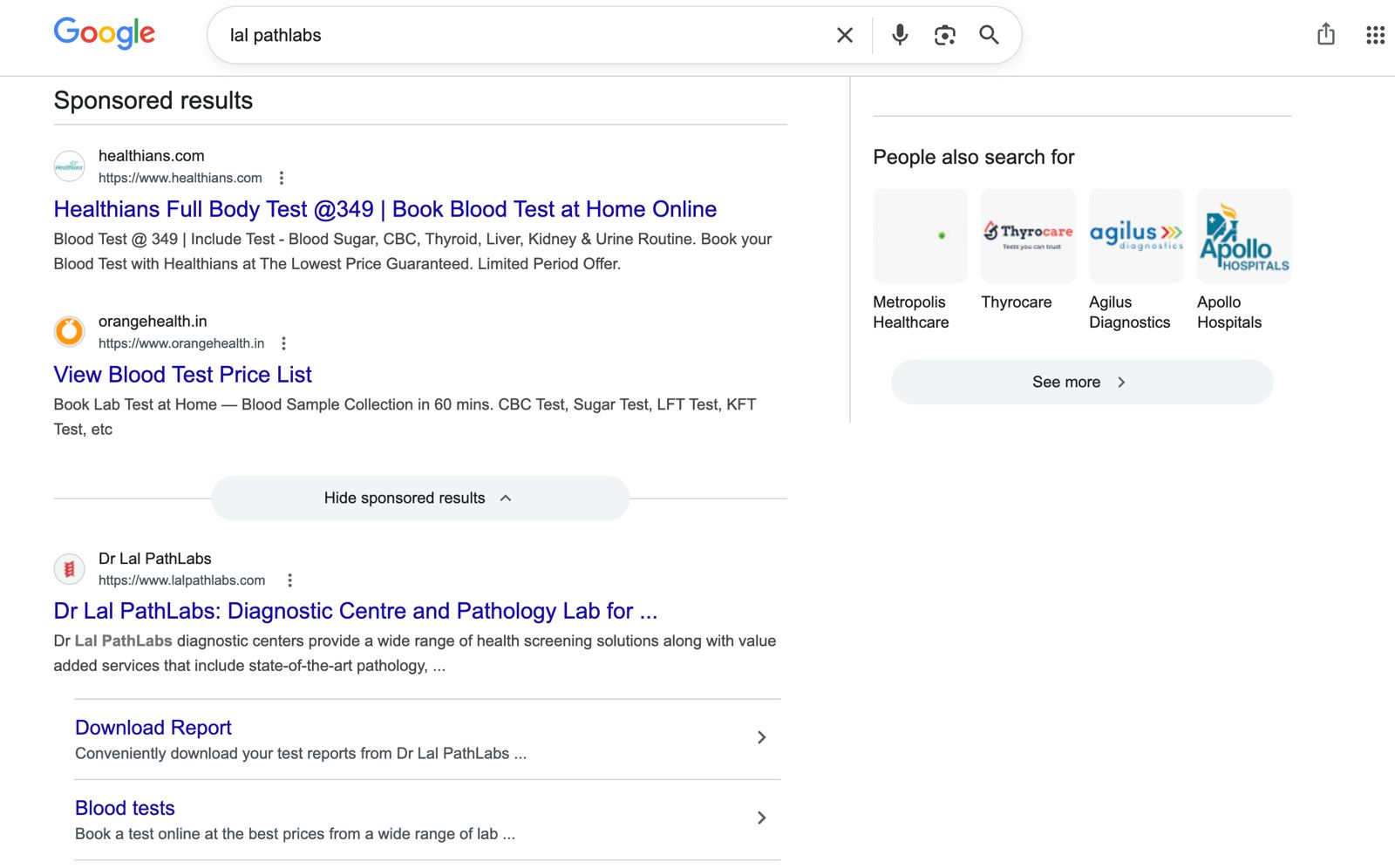Click the Google logo

pos(104,33)
